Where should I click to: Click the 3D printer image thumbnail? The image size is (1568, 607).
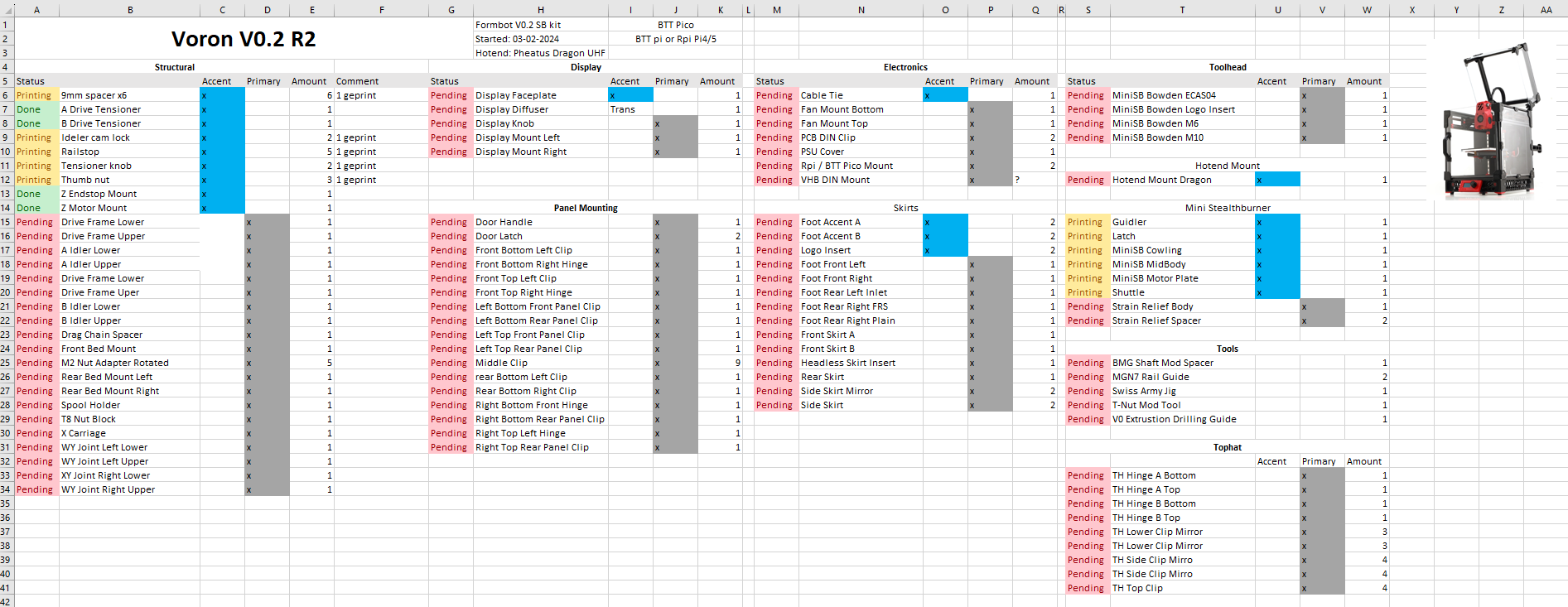tap(1492, 120)
